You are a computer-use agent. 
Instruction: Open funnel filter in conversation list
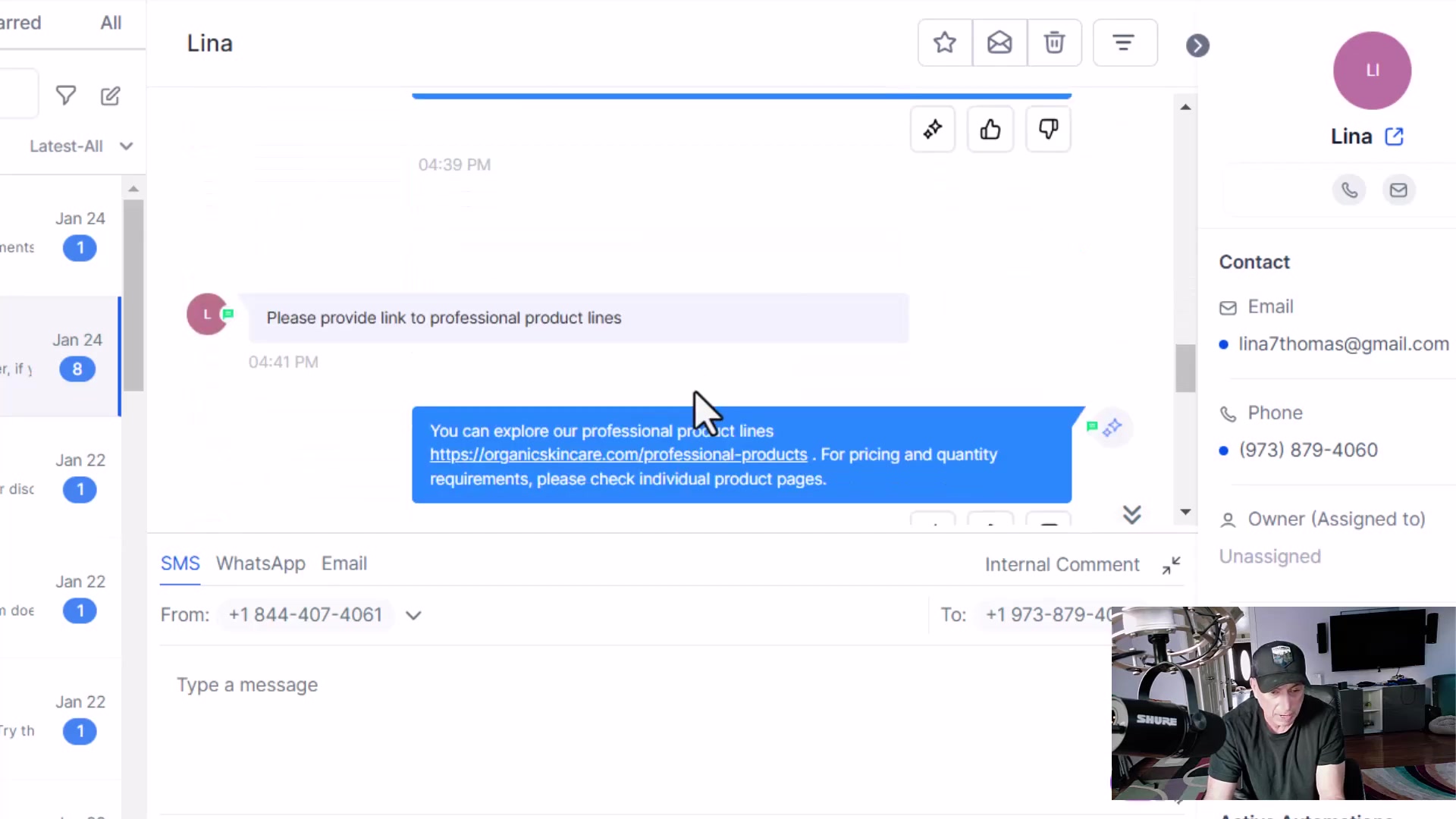[66, 96]
